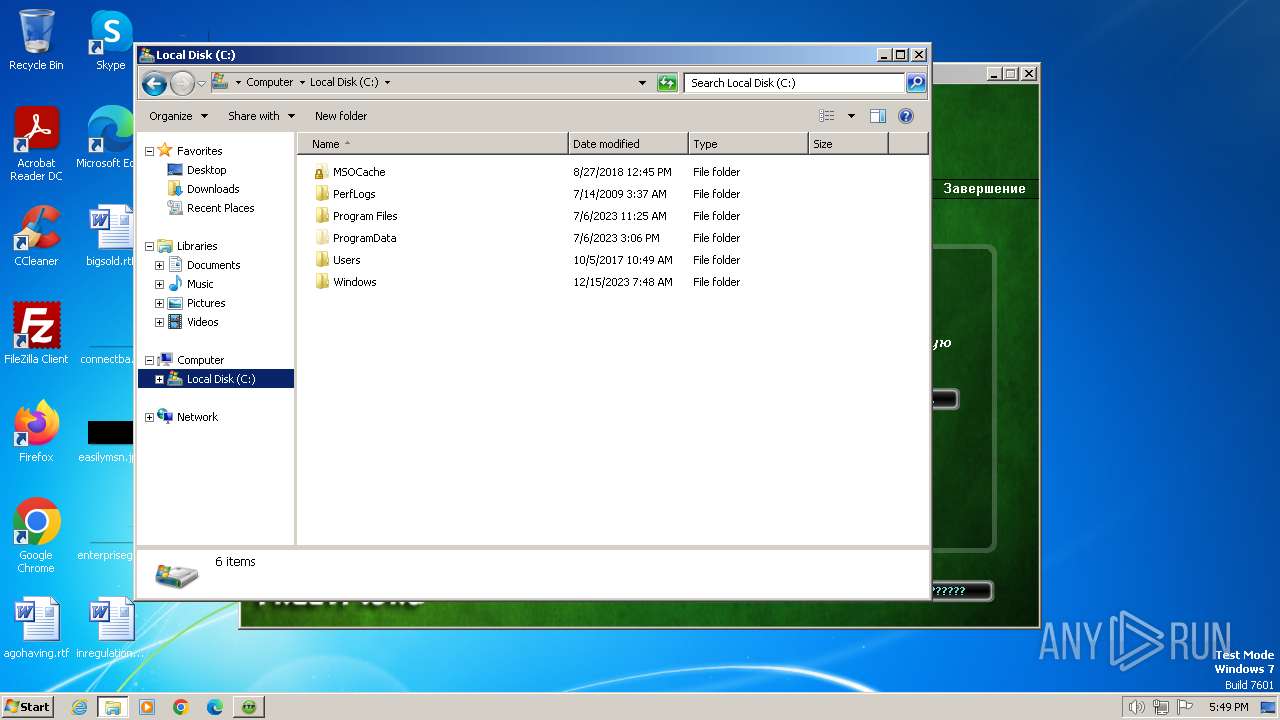Open agohaving.rtf desktop file
Viewport: 1280px width, 720px height.
[x=36, y=628]
